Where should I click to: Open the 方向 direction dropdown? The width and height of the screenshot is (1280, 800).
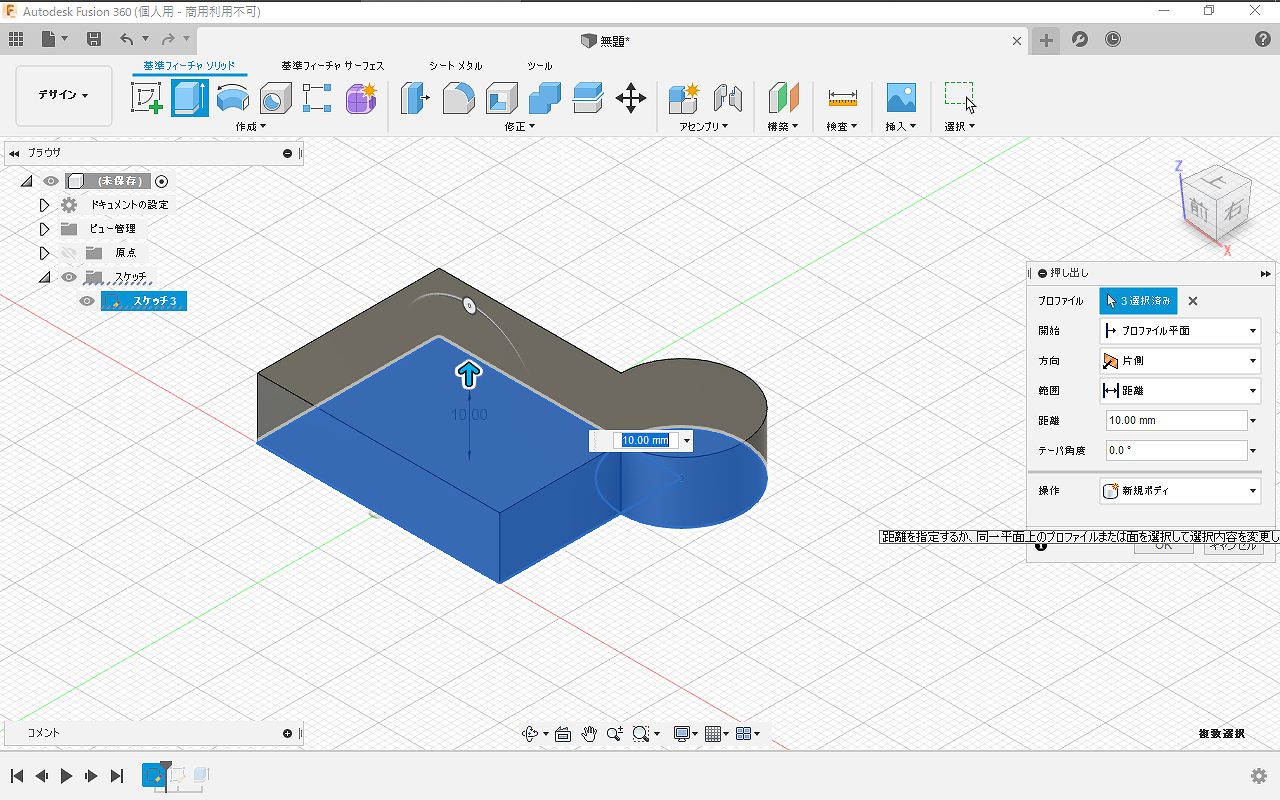click(1180, 360)
